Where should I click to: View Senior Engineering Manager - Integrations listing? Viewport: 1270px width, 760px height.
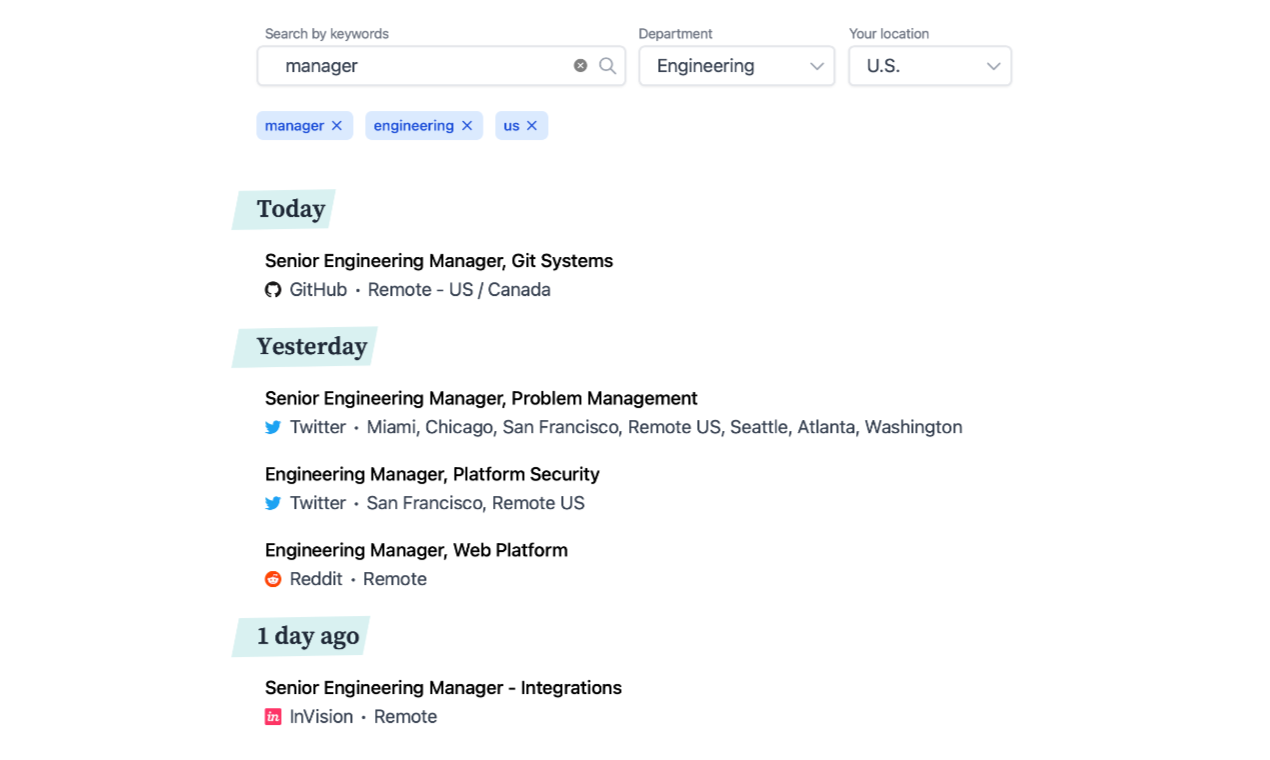pyautogui.click(x=443, y=688)
